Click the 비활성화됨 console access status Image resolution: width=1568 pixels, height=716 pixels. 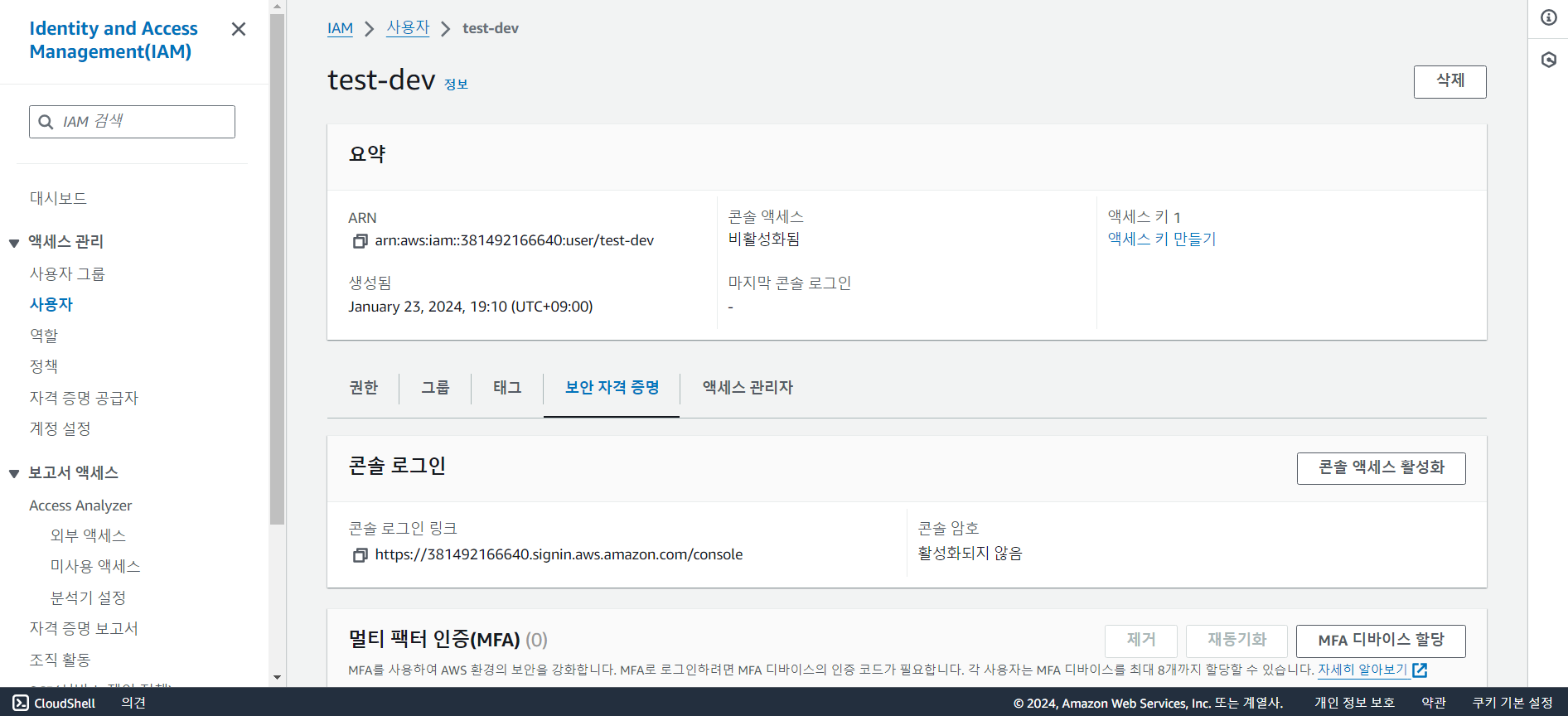[764, 239]
